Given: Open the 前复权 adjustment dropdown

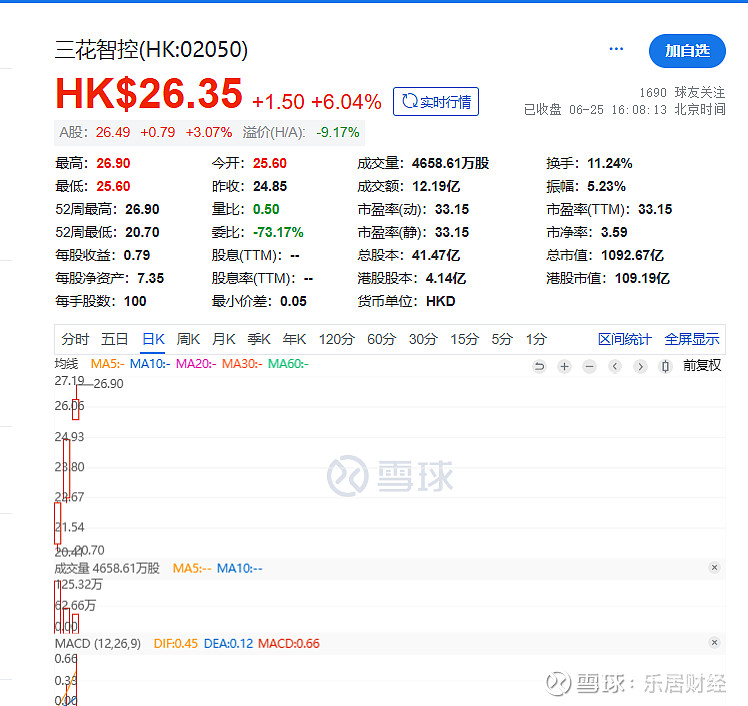Looking at the screenshot, I should [x=702, y=365].
